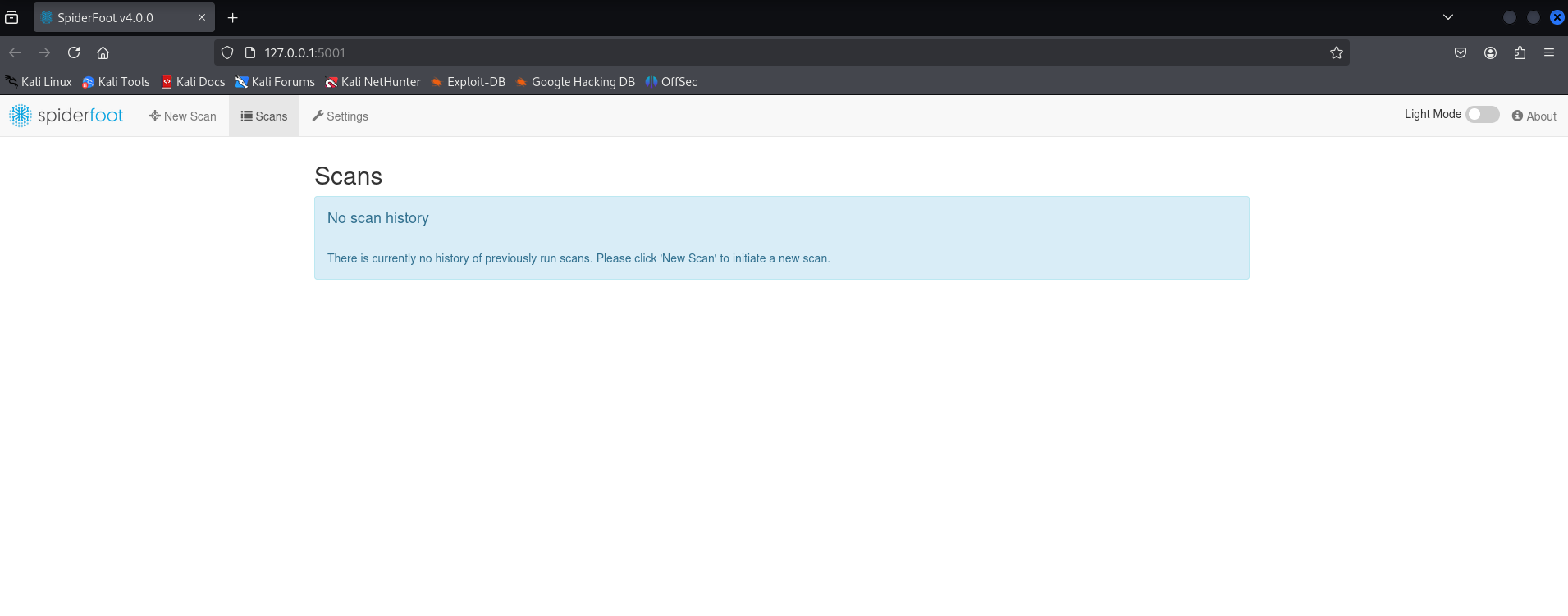The height and width of the screenshot is (616, 1568).
Task: Open the About info link
Action: [x=1534, y=116]
